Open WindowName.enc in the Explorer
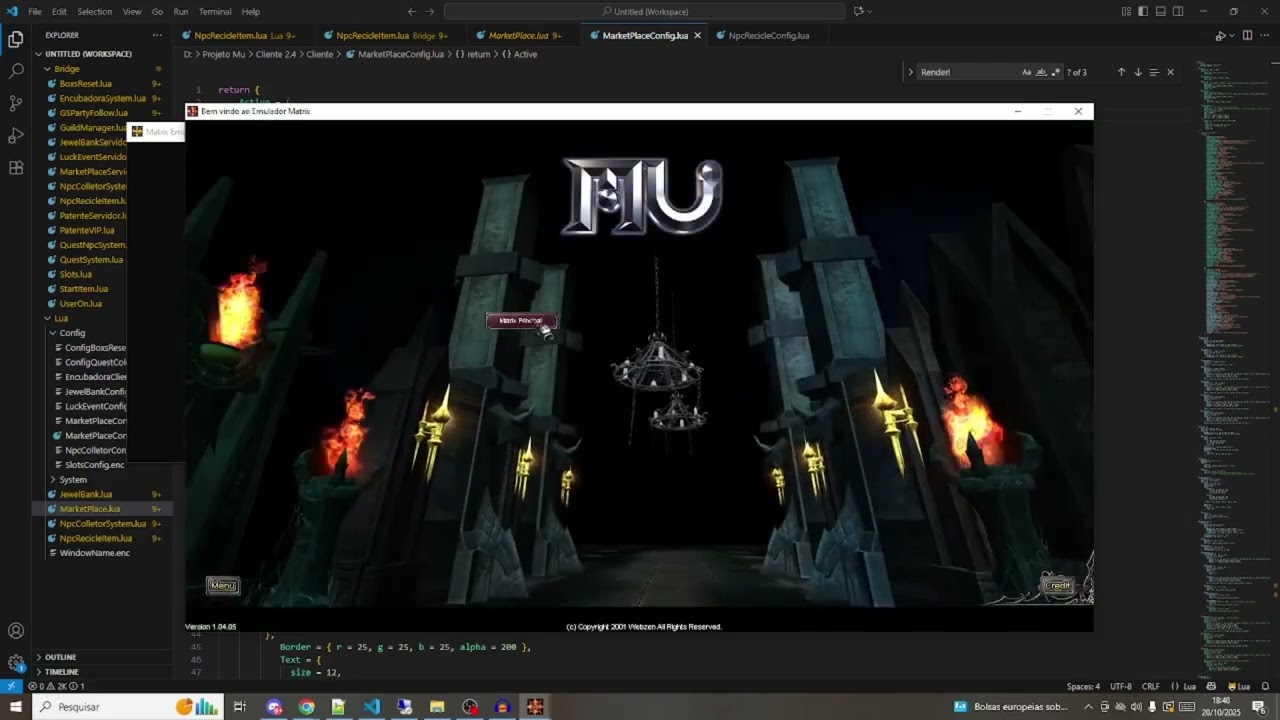 (x=95, y=553)
